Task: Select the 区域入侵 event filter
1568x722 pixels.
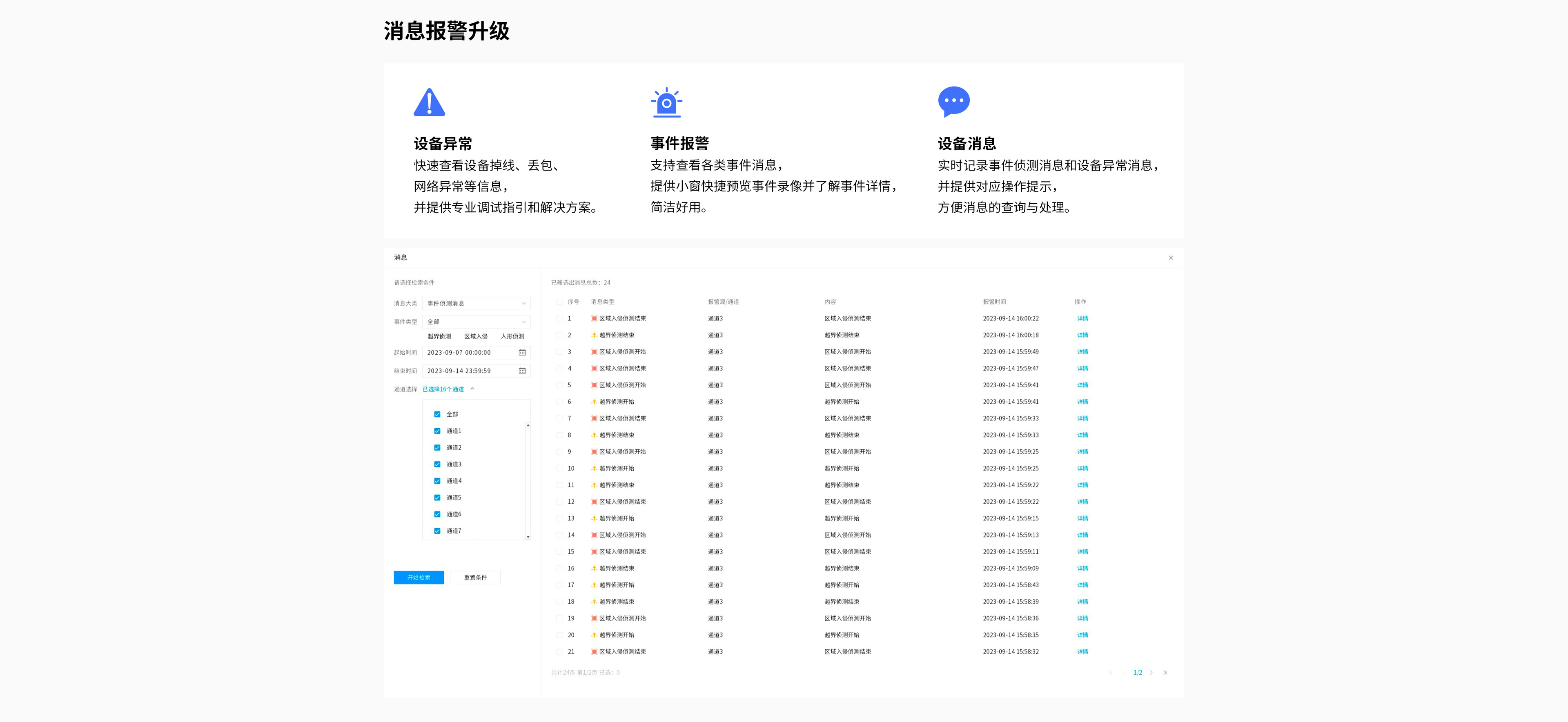Action: point(475,336)
